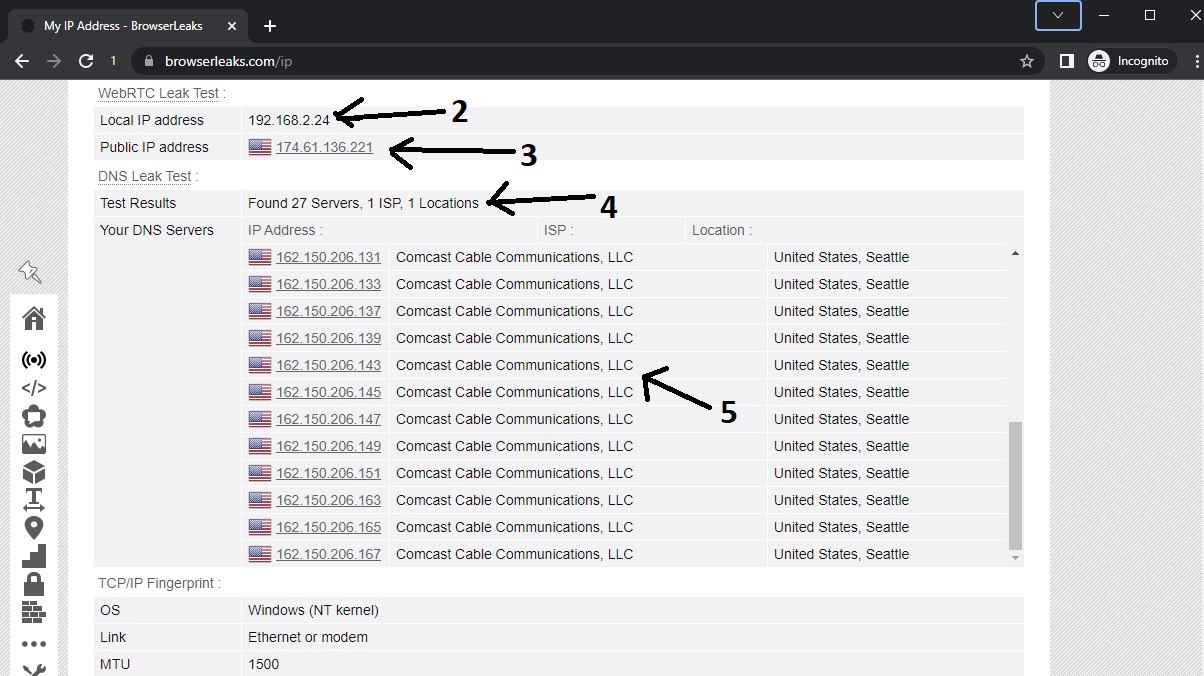Open the stairs-shaped sidebar icon
Image resolution: width=1204 pixels, height=676 pixels.
point(34,555)
